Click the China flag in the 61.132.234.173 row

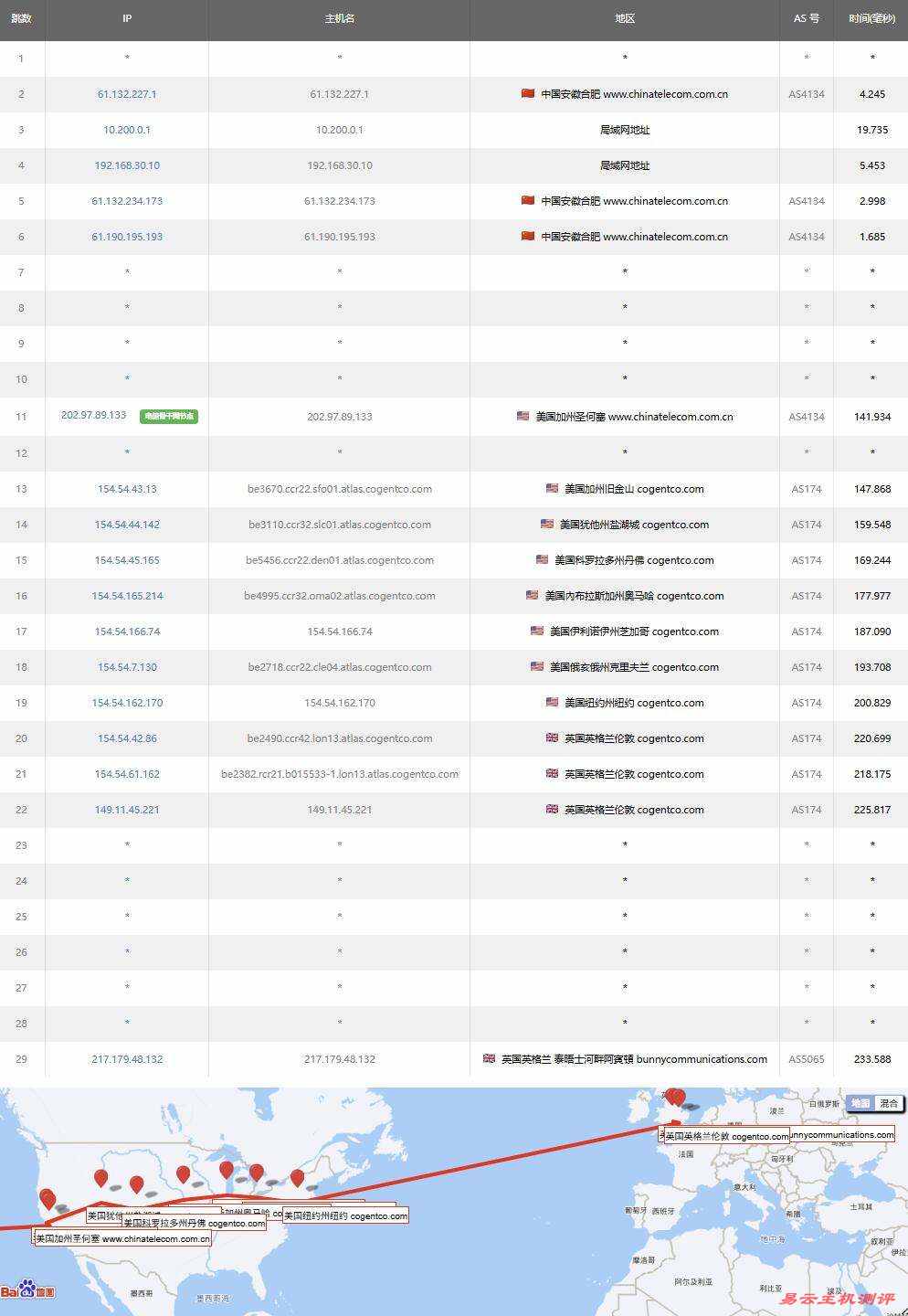pyautogui.click(x=527, y=200)
